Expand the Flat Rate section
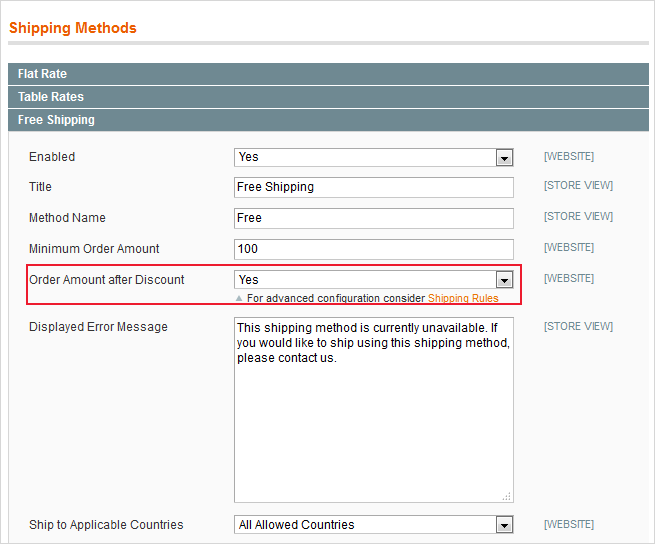Image resolution: width=655 pixels, height=544 pixels. tap(42, 74)
